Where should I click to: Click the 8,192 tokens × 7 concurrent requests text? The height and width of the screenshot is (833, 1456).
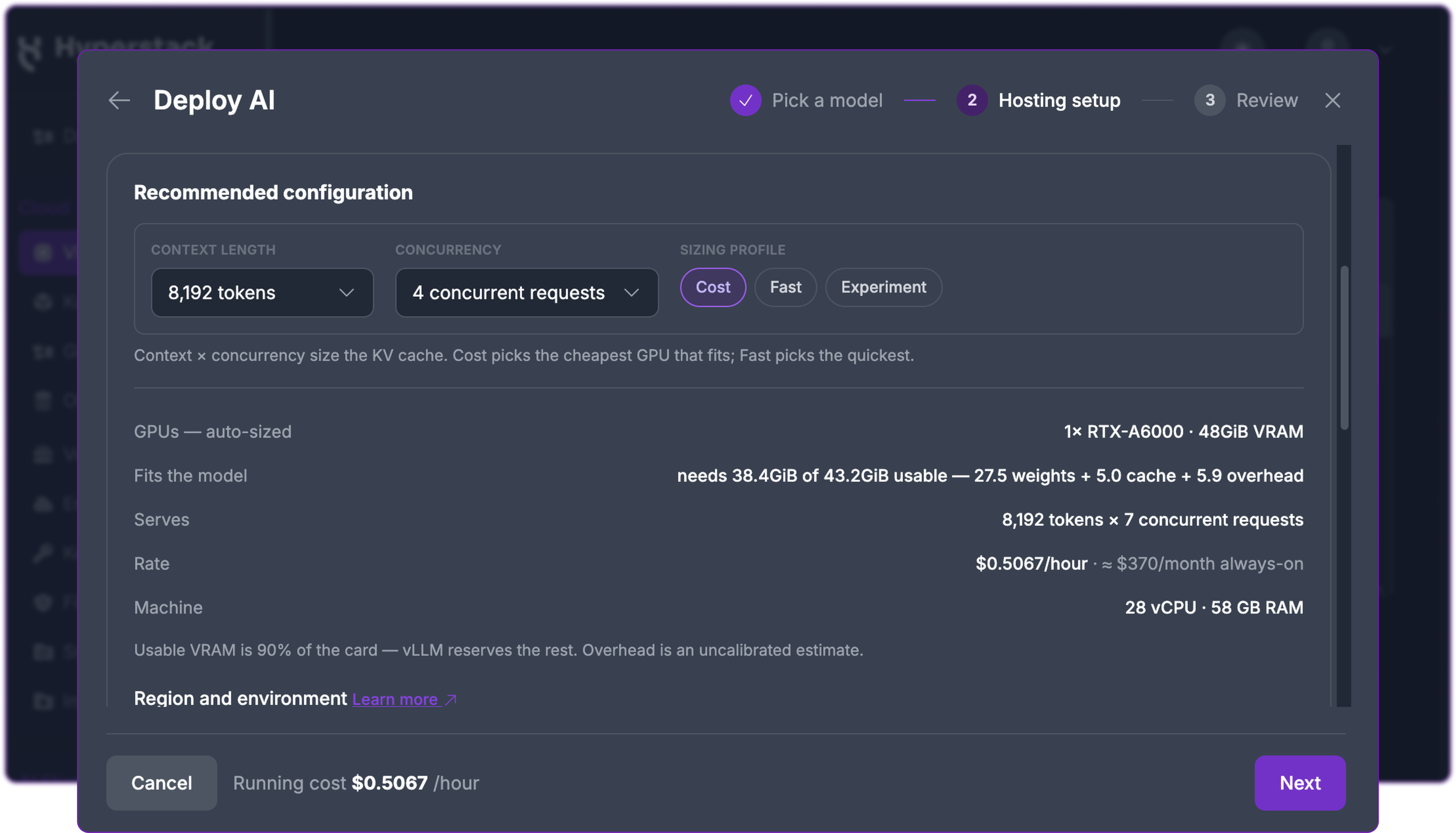(1152, 519)
